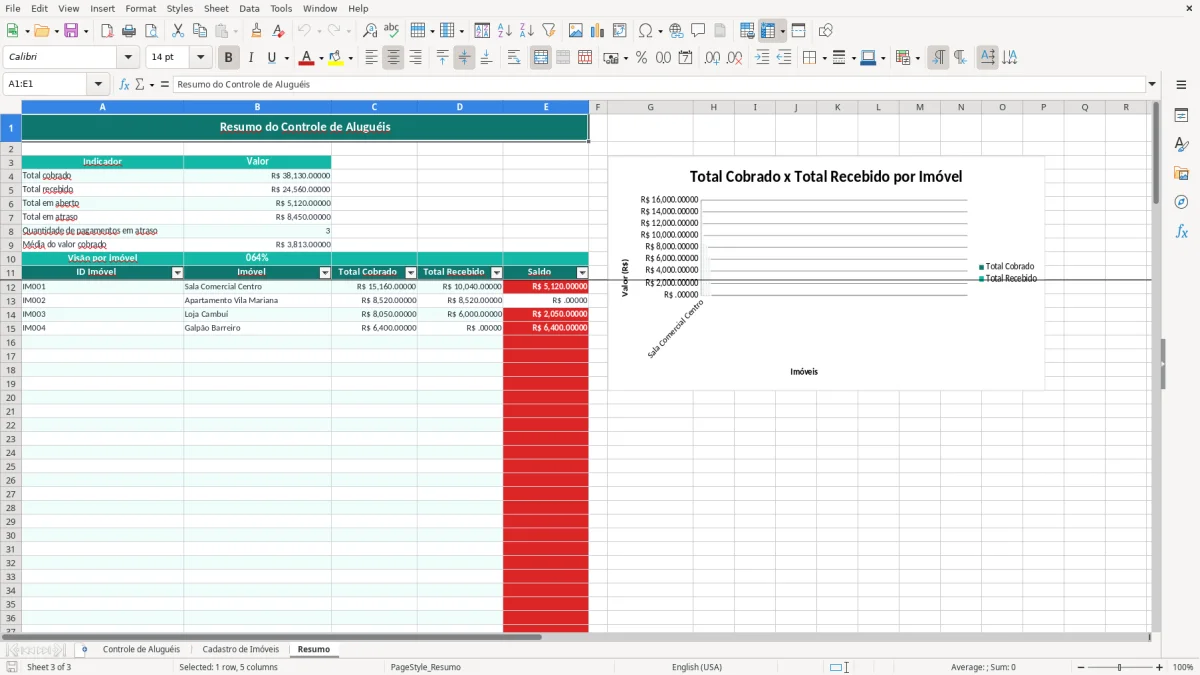Image resolution: width=1200 pixels, height=675 pixels.
Task: Toggle Bold formatting
Action: (x=228, y=58)
